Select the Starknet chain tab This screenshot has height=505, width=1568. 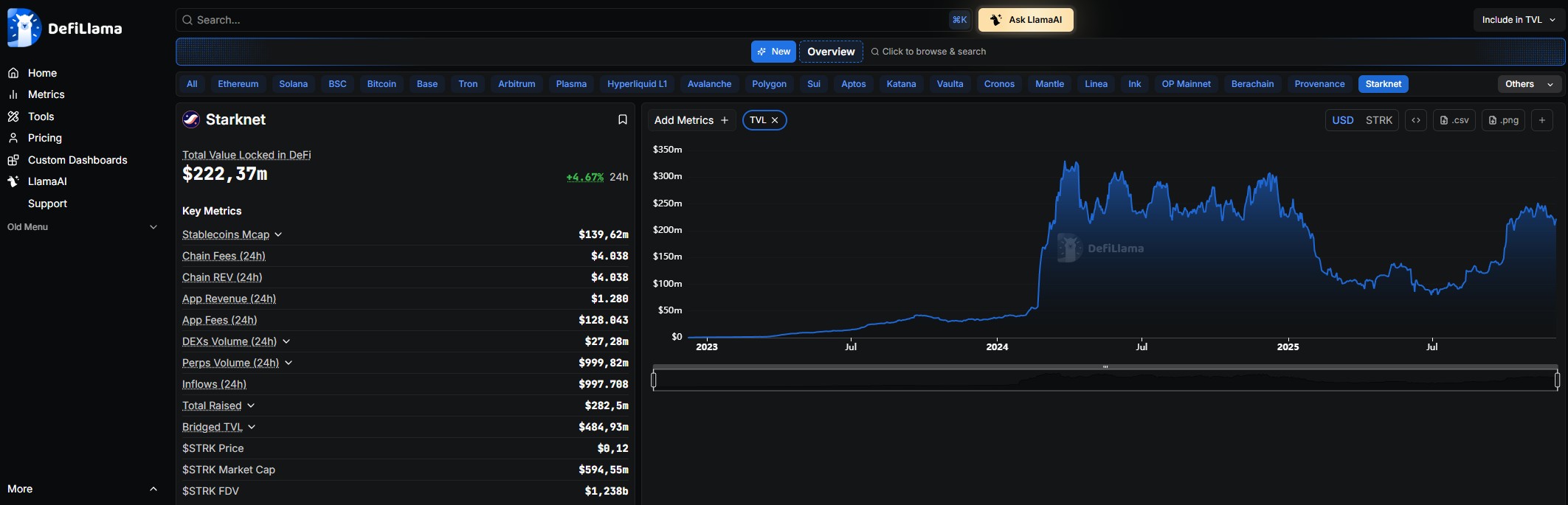point(1383,84)
